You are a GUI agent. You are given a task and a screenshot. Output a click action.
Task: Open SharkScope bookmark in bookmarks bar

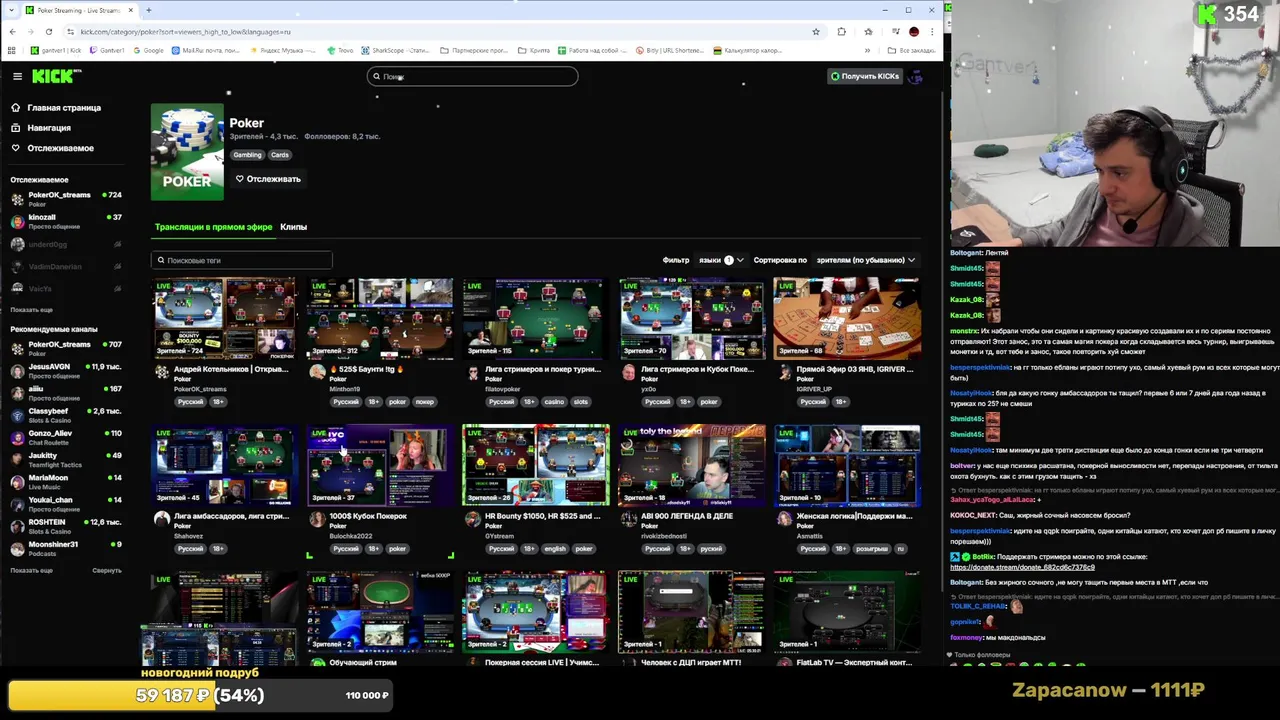pos(394,50)
